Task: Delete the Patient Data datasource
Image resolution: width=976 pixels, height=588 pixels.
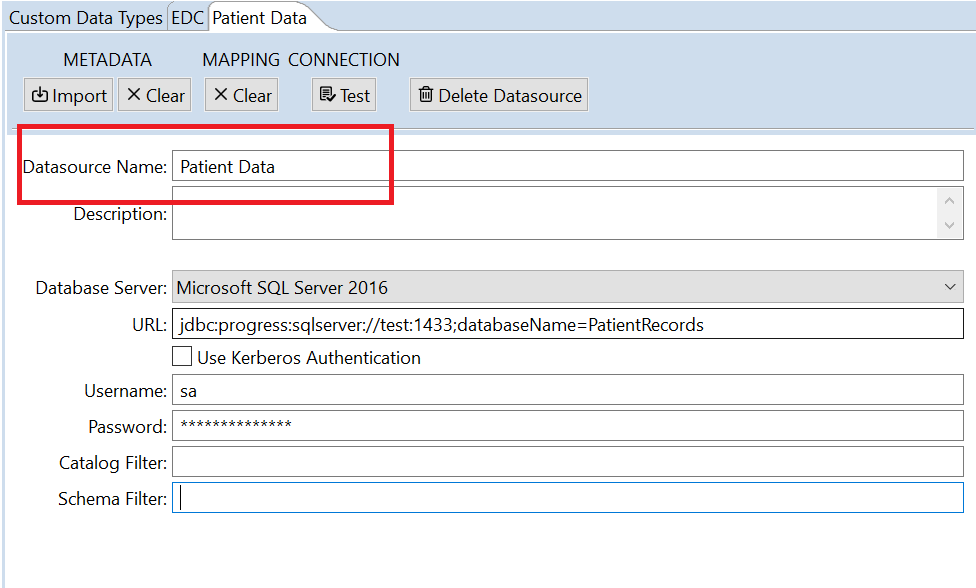Action: 499,95
